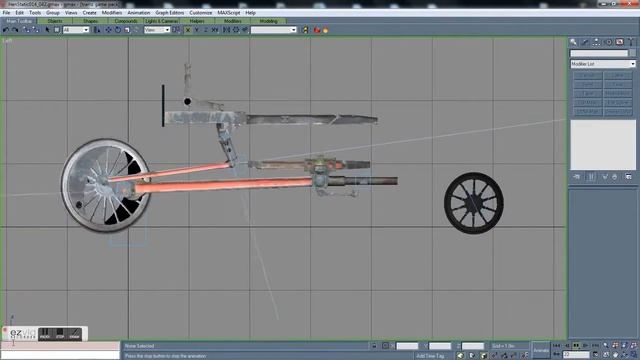This screenshot has width=640, height=360.
Task: Open the selection filter 'All' dropdown
Action: 76,30
